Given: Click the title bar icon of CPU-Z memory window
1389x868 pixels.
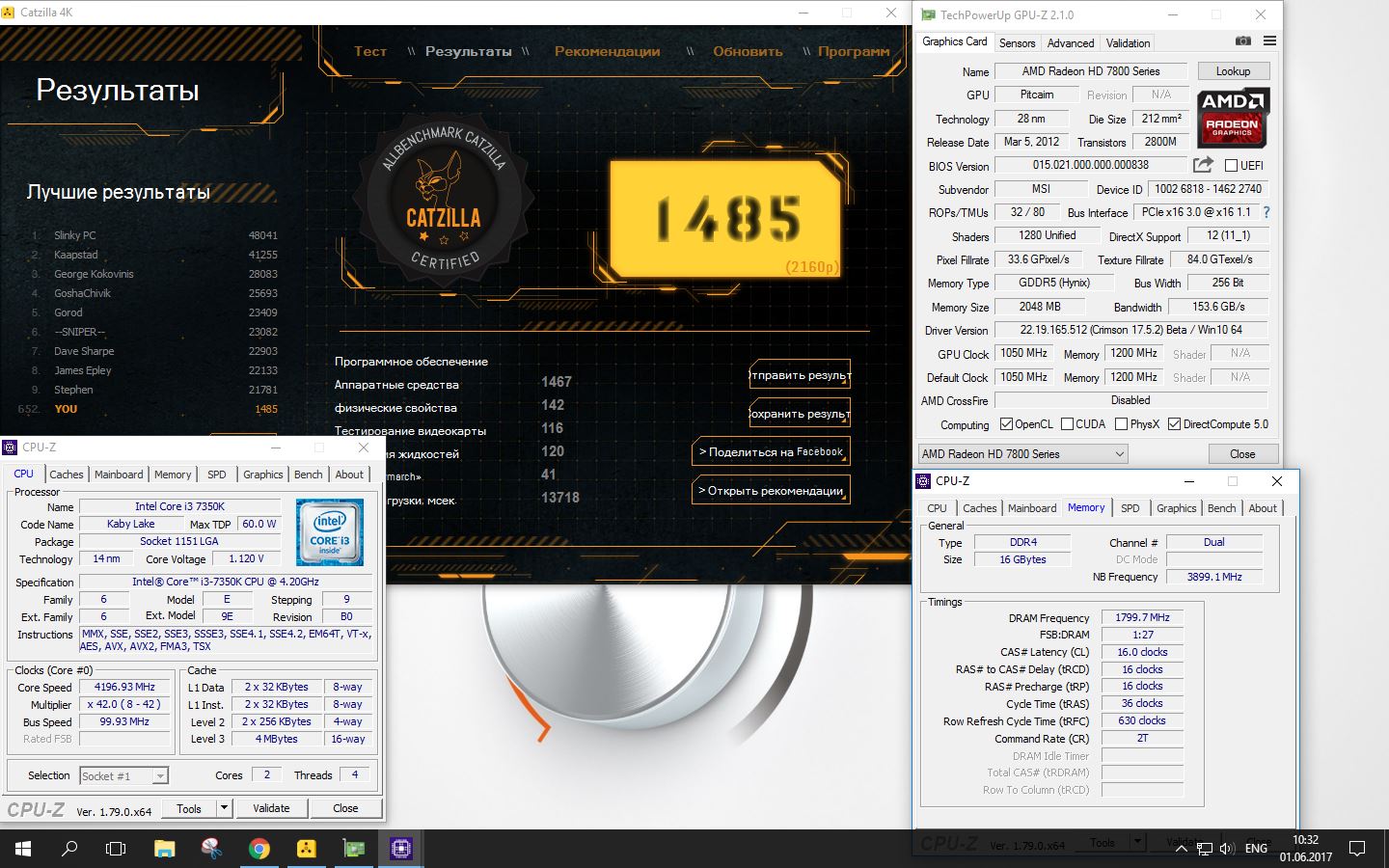Looking at the screenshot, I should 923,480.
